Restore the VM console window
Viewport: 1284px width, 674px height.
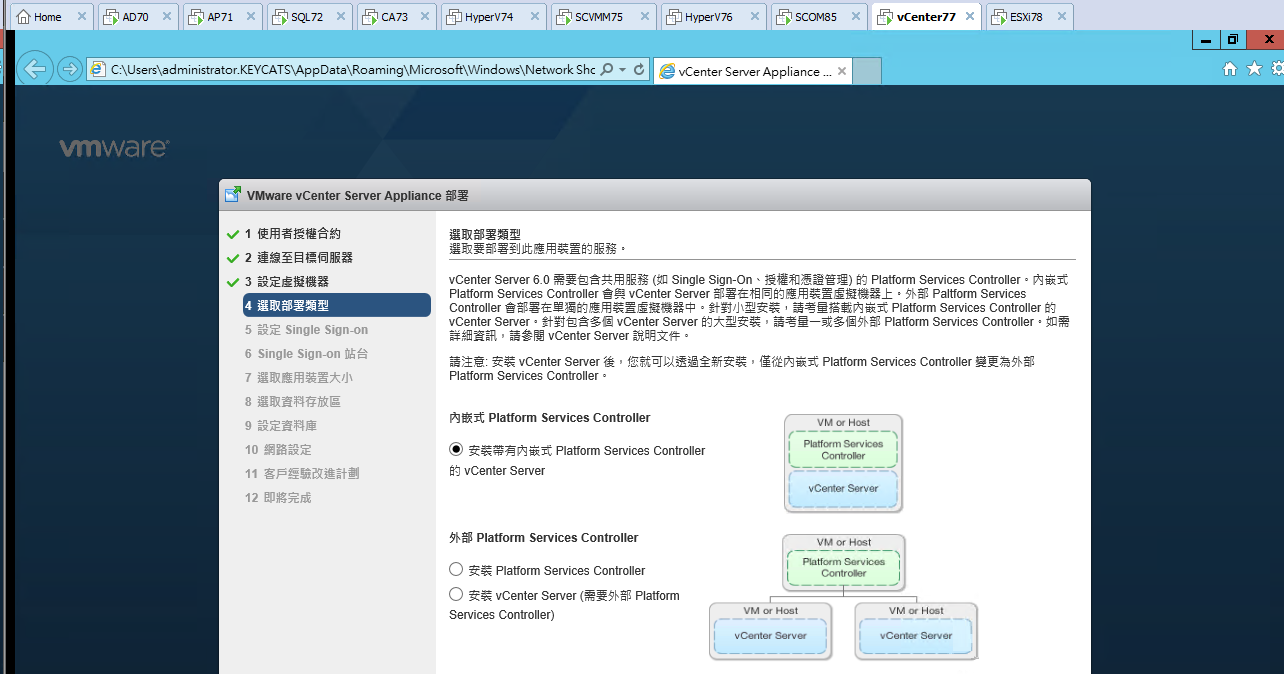tap(1233, 40)
